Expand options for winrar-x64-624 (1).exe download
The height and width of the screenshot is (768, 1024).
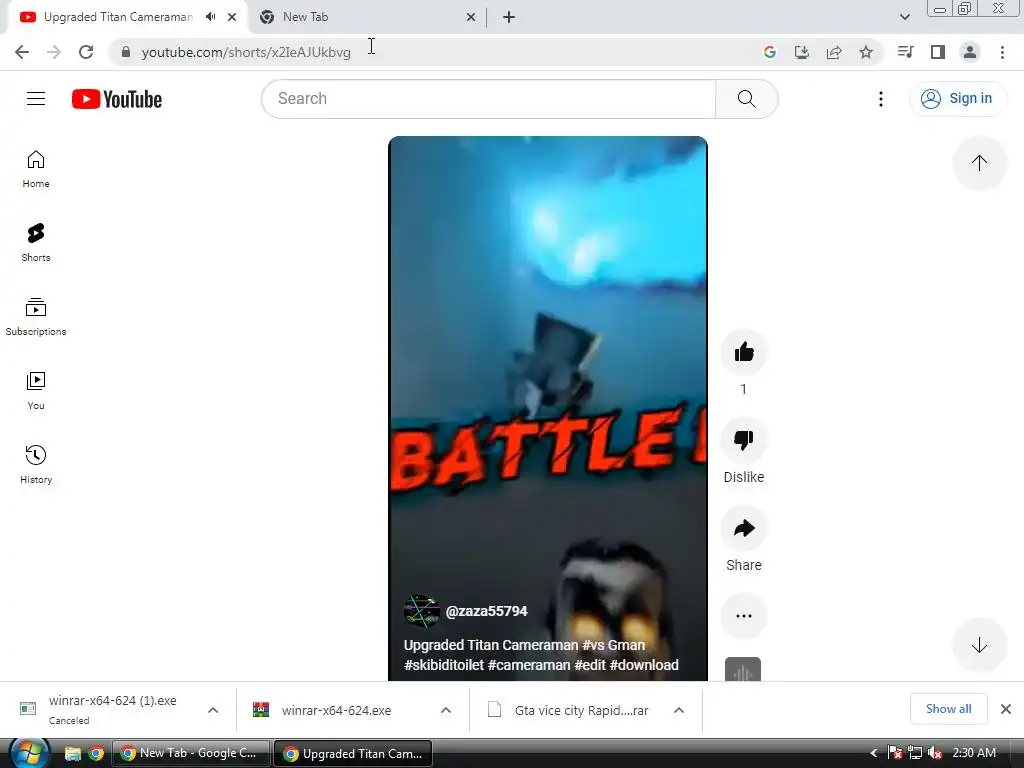coord(213,710)
